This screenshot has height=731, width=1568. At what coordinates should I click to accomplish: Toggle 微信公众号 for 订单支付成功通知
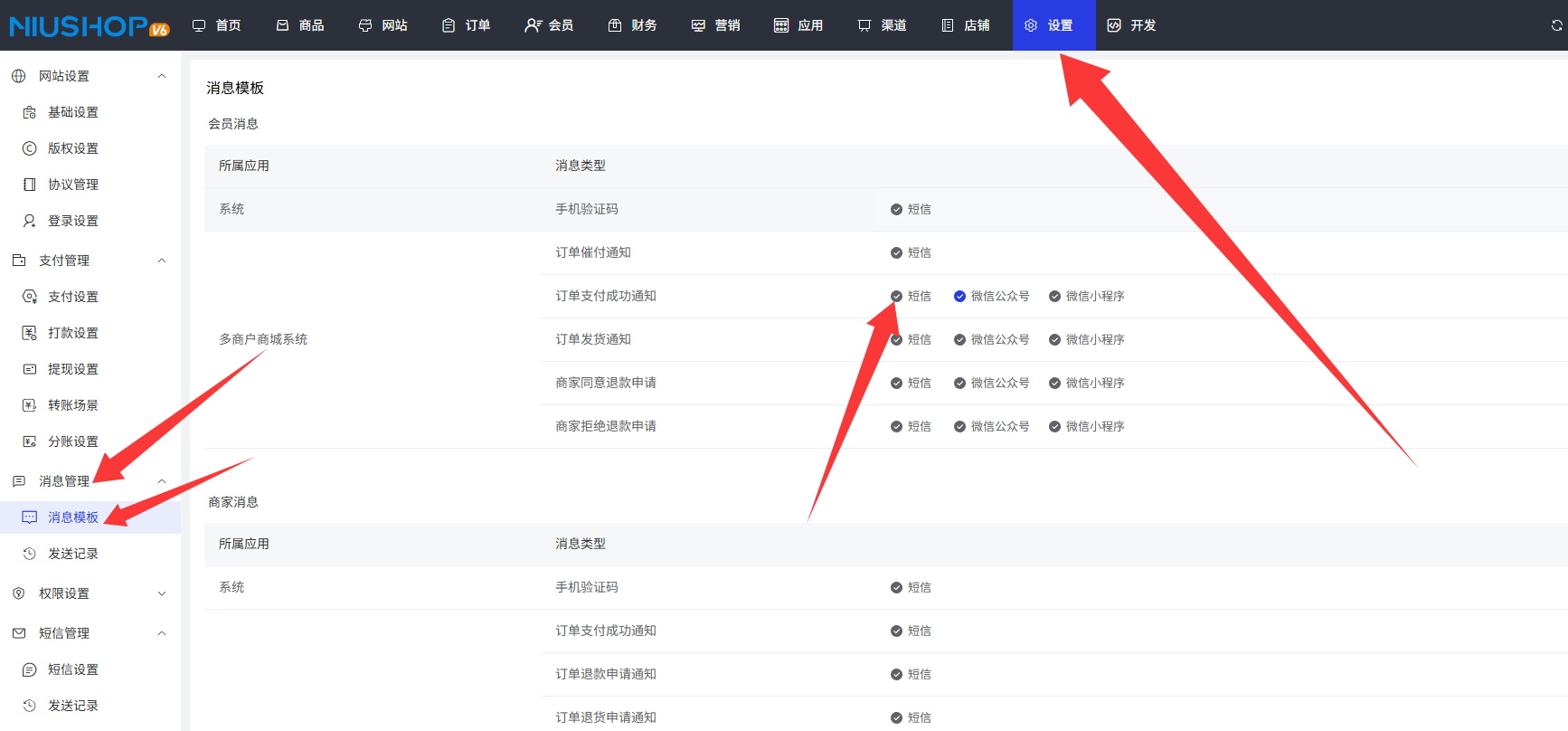pyautogui.click(x=959, y=296)
